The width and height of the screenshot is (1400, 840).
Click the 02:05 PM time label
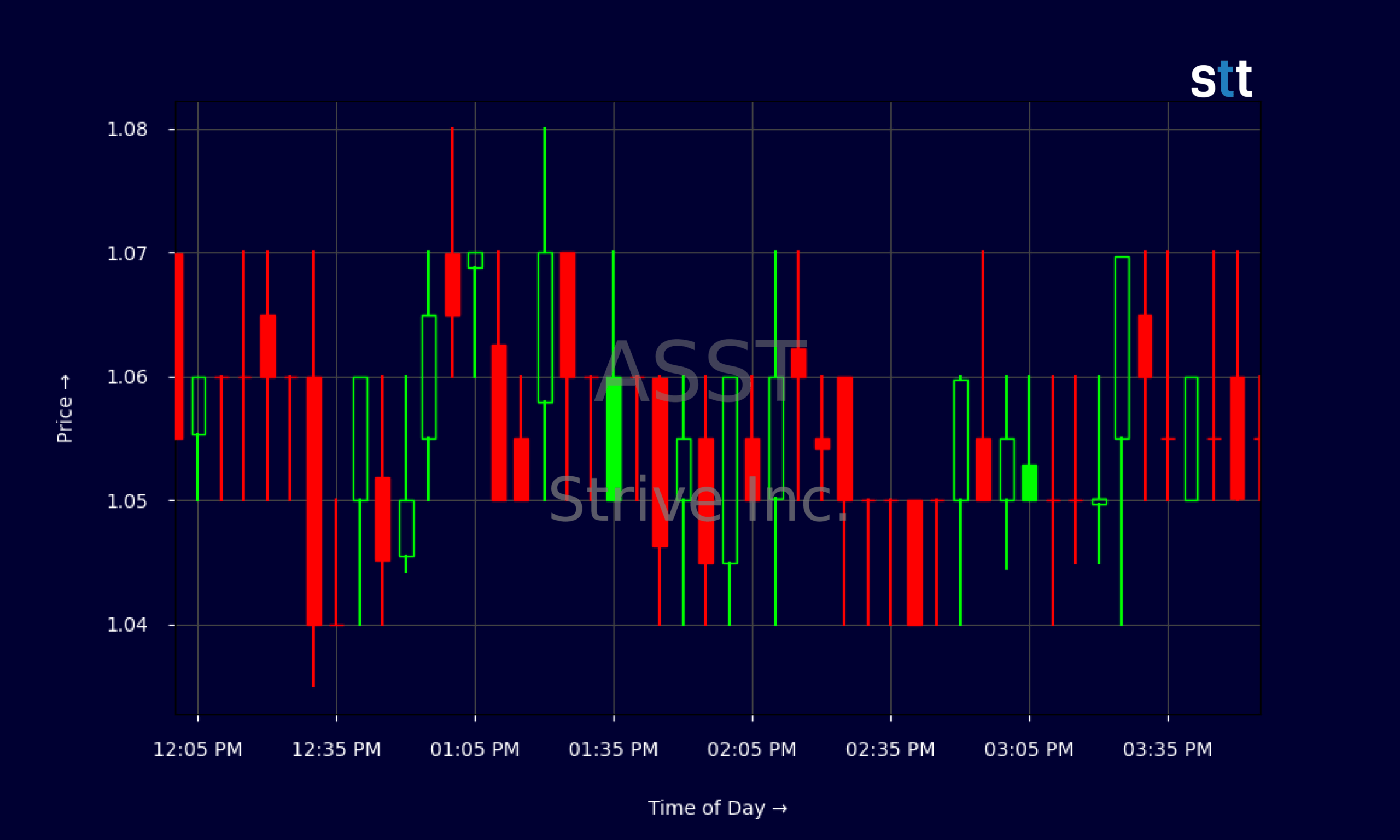coord(752,749)
